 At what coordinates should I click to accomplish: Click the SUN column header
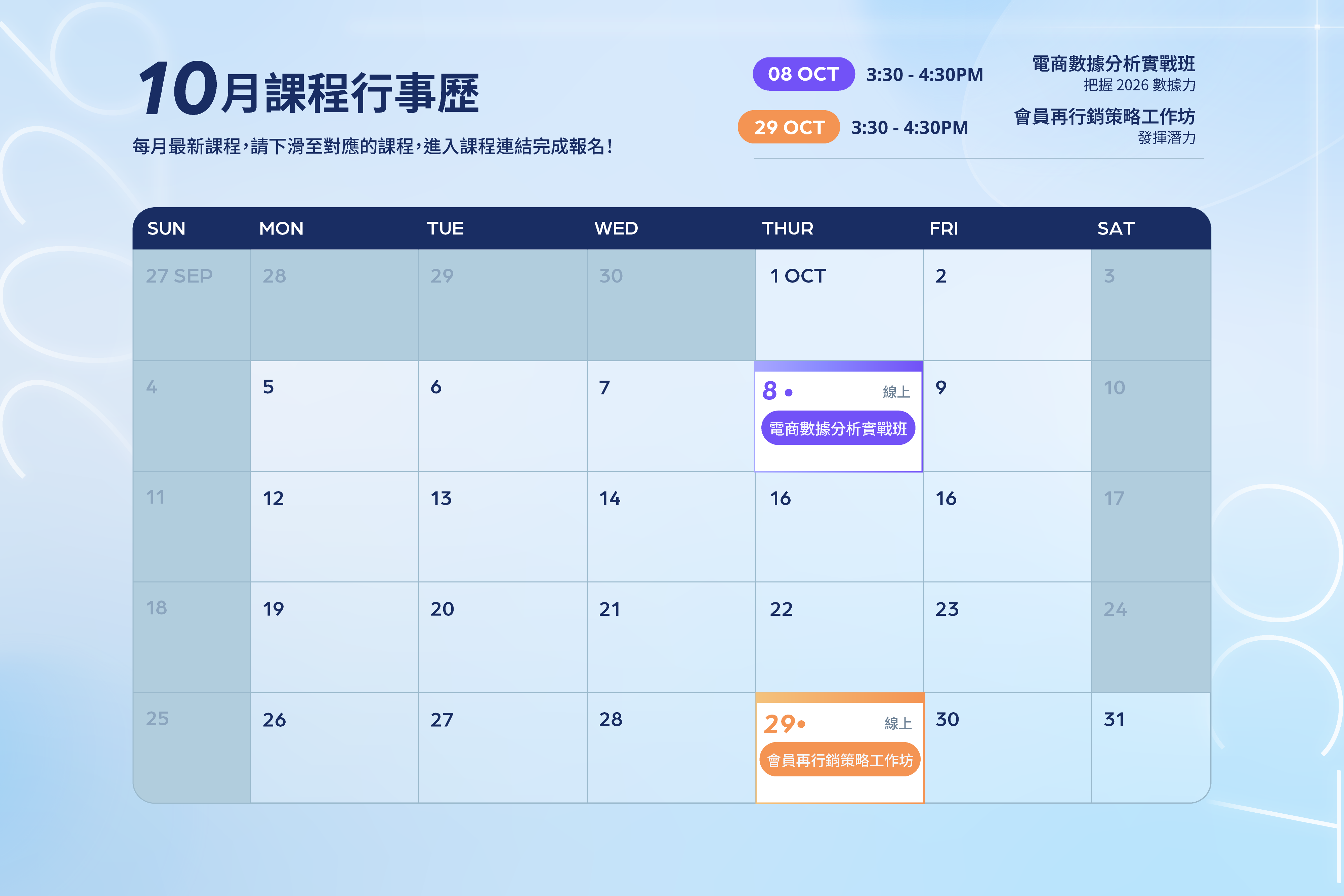tap(166, 228)
